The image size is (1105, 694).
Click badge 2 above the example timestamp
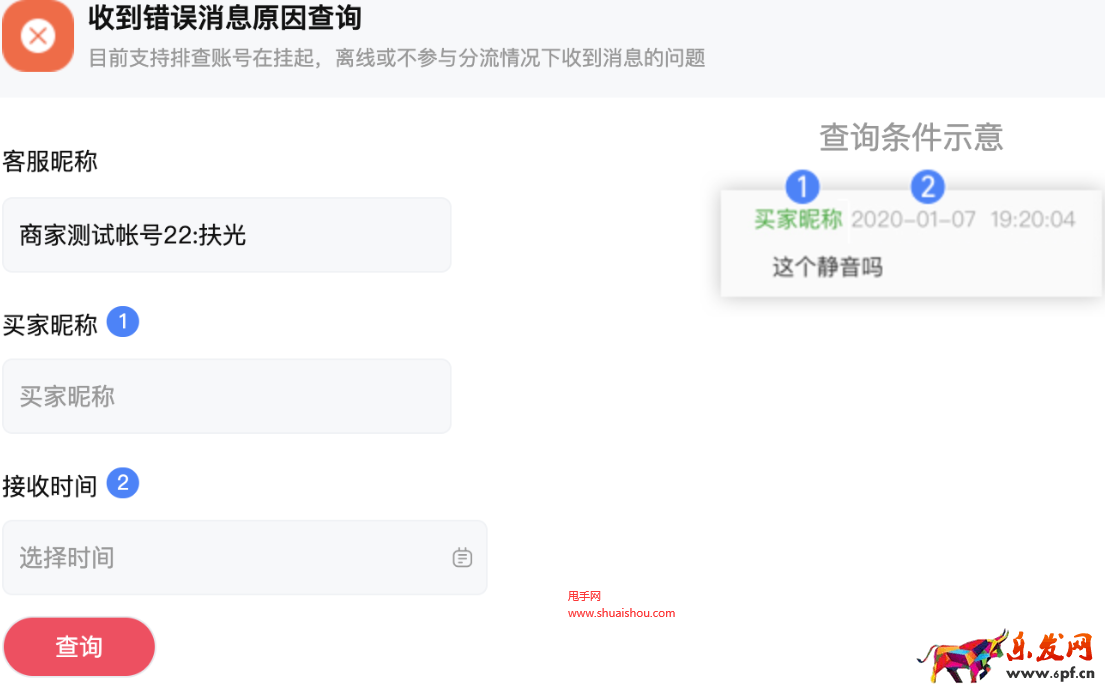(x=930, y=186)
